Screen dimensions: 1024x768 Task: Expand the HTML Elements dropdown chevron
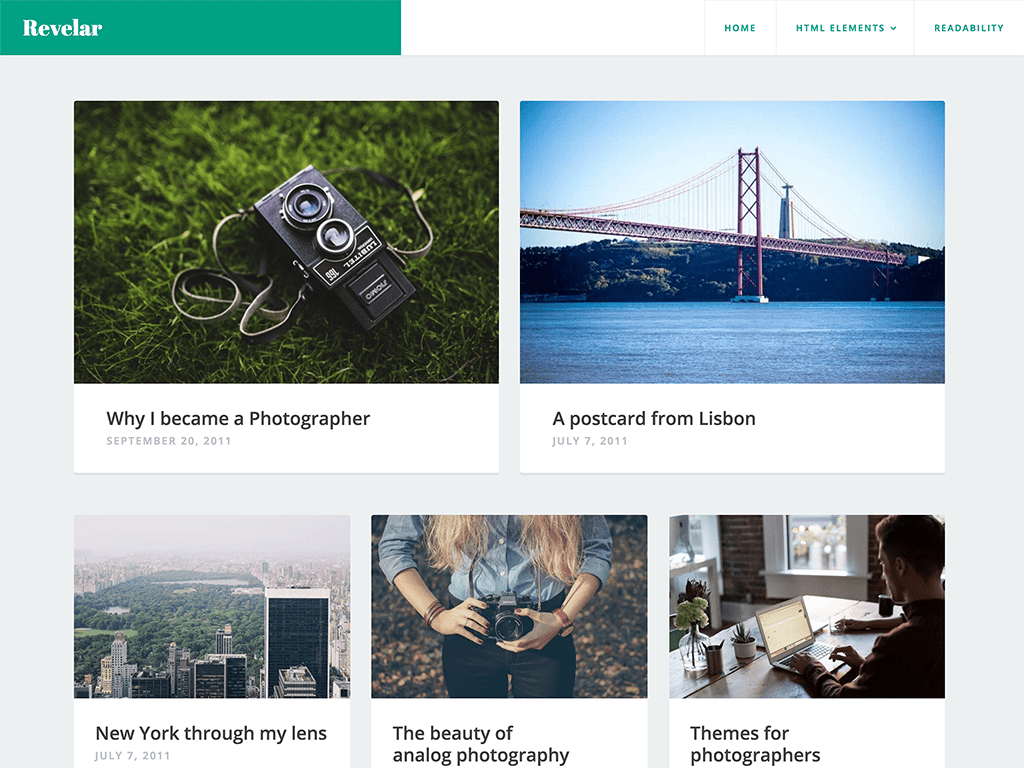pyautogui.click(x=893, y=28)
